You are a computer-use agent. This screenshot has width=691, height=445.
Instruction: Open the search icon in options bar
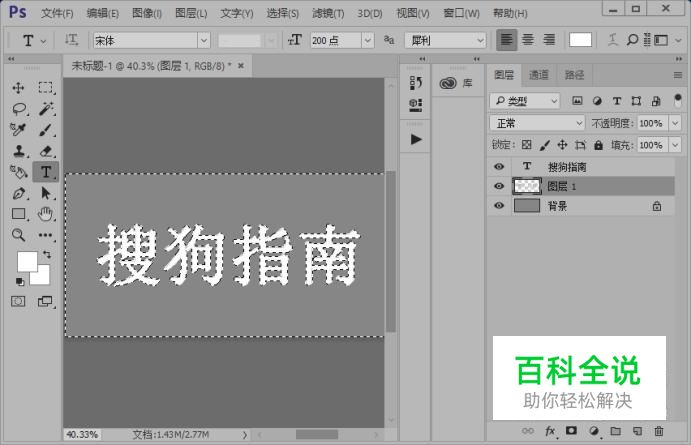(632, 40)
